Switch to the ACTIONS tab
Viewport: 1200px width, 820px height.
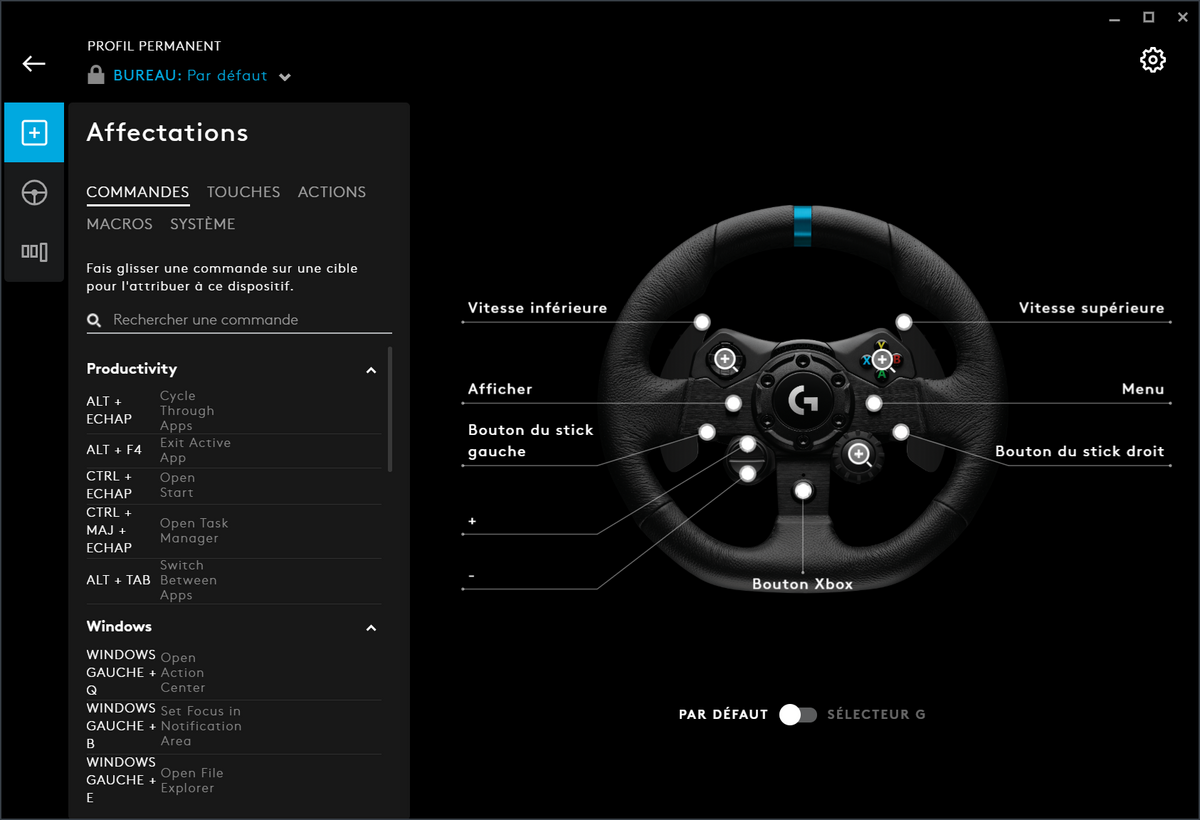[332, 192]
